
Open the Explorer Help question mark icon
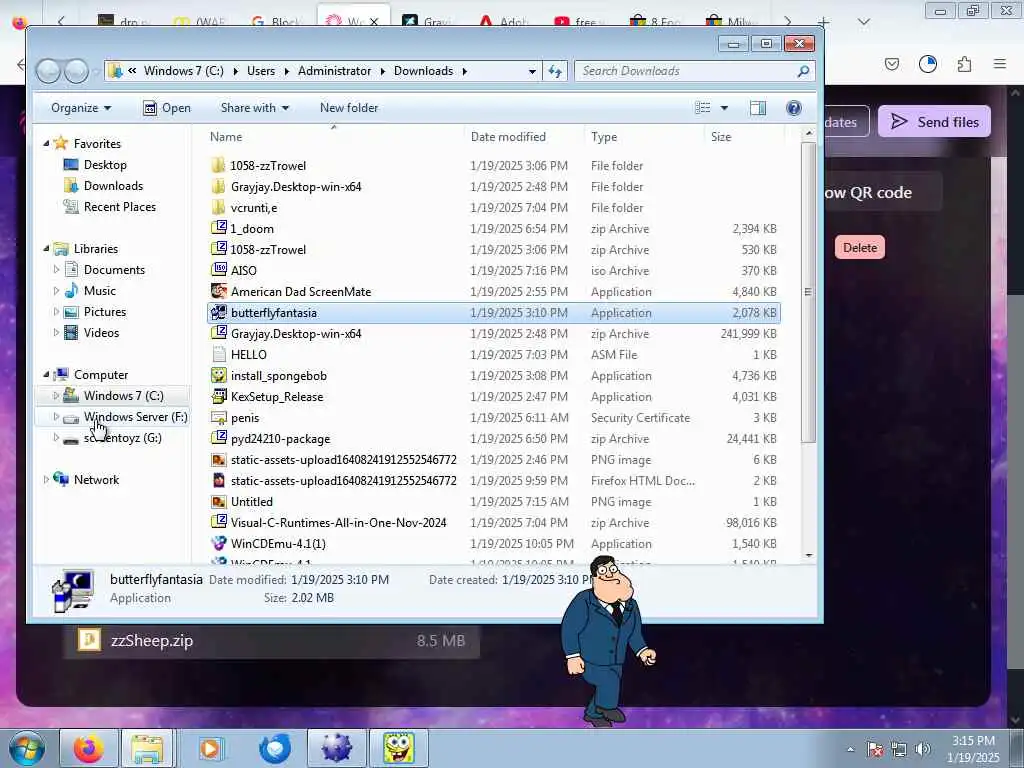click(793, 108)
